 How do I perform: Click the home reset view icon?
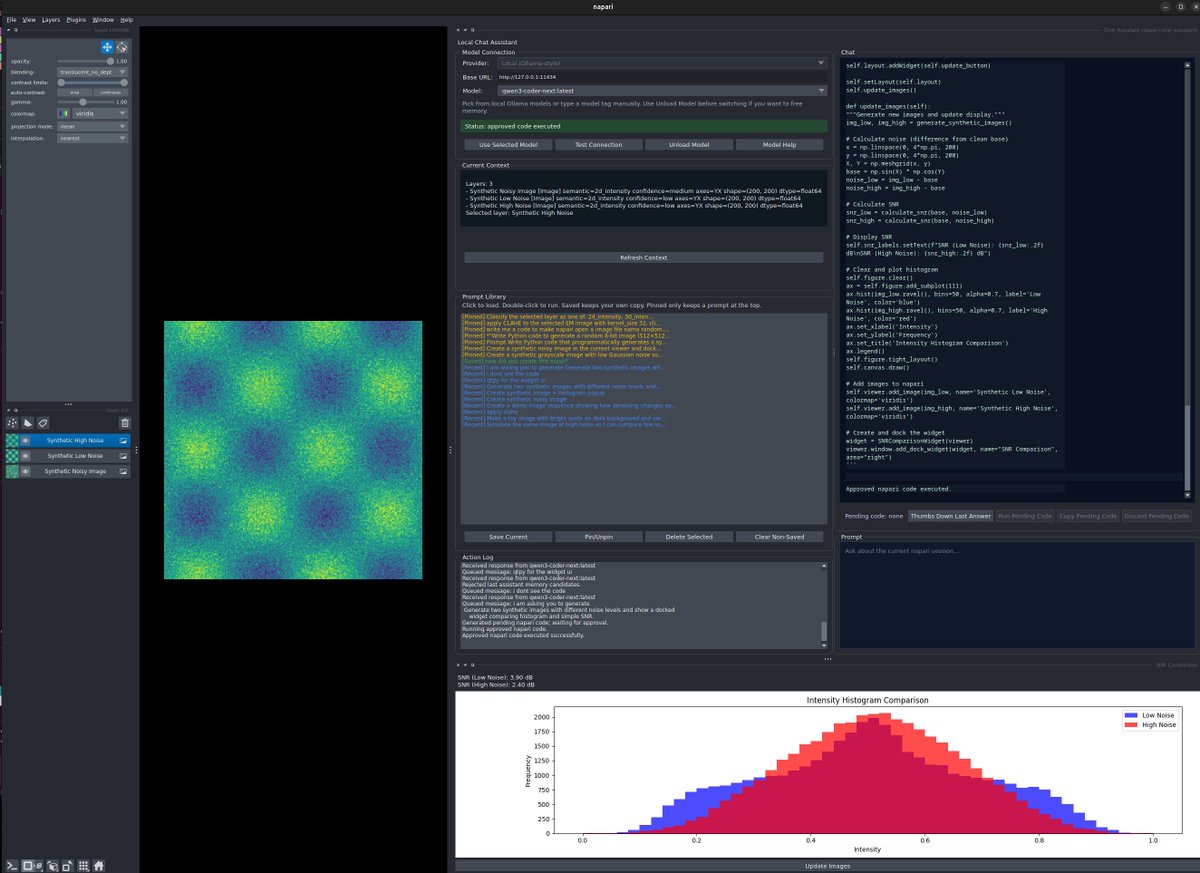coord(99,866)
